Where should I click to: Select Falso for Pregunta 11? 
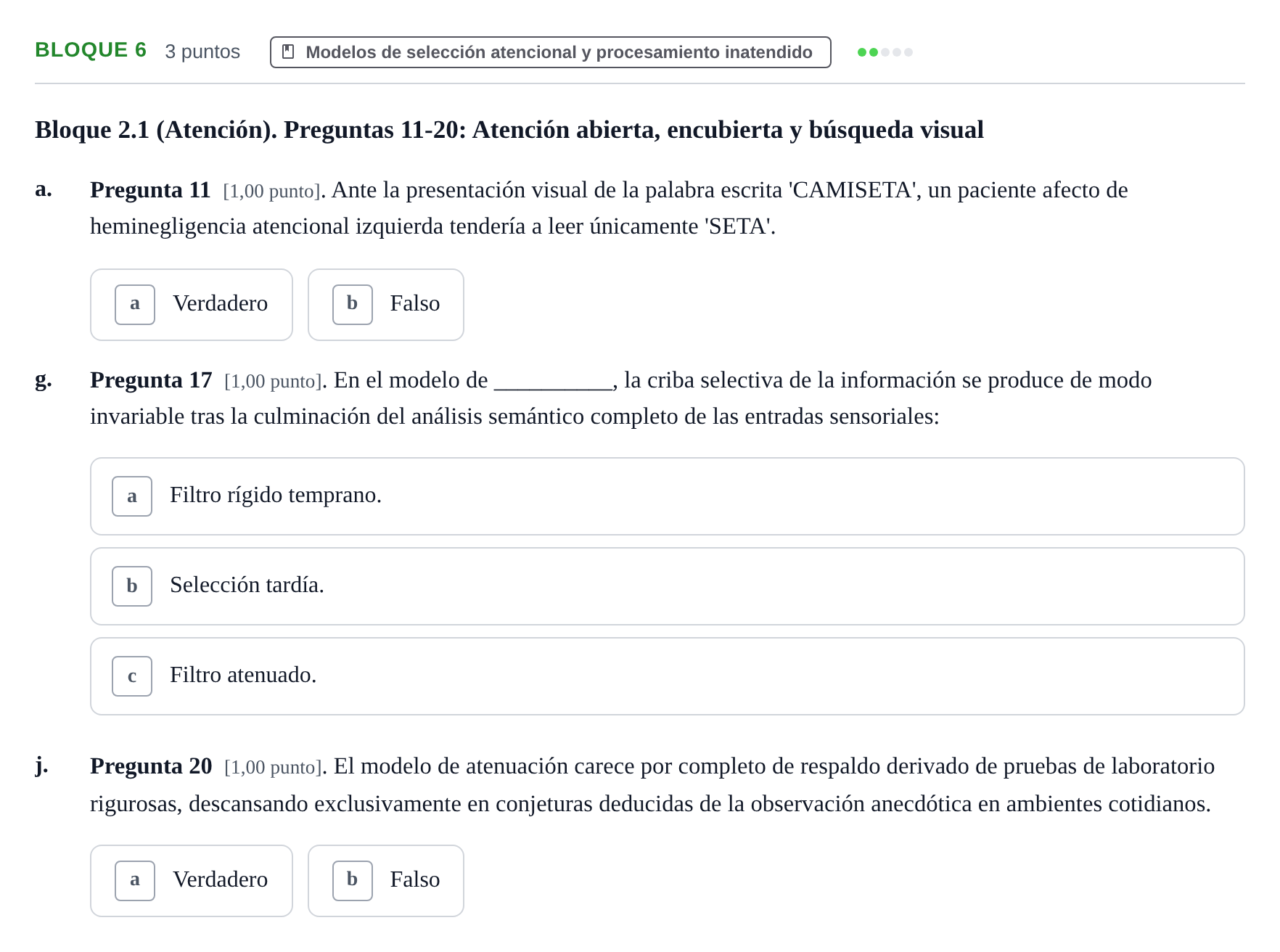click(386, 305)
